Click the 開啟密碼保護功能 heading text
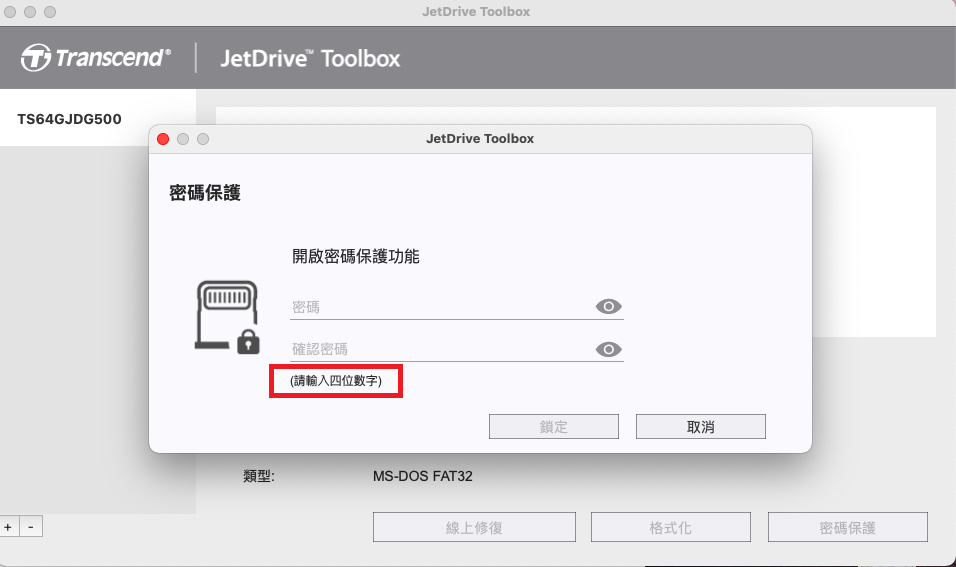The image size is (956, 567). point(355,256)
